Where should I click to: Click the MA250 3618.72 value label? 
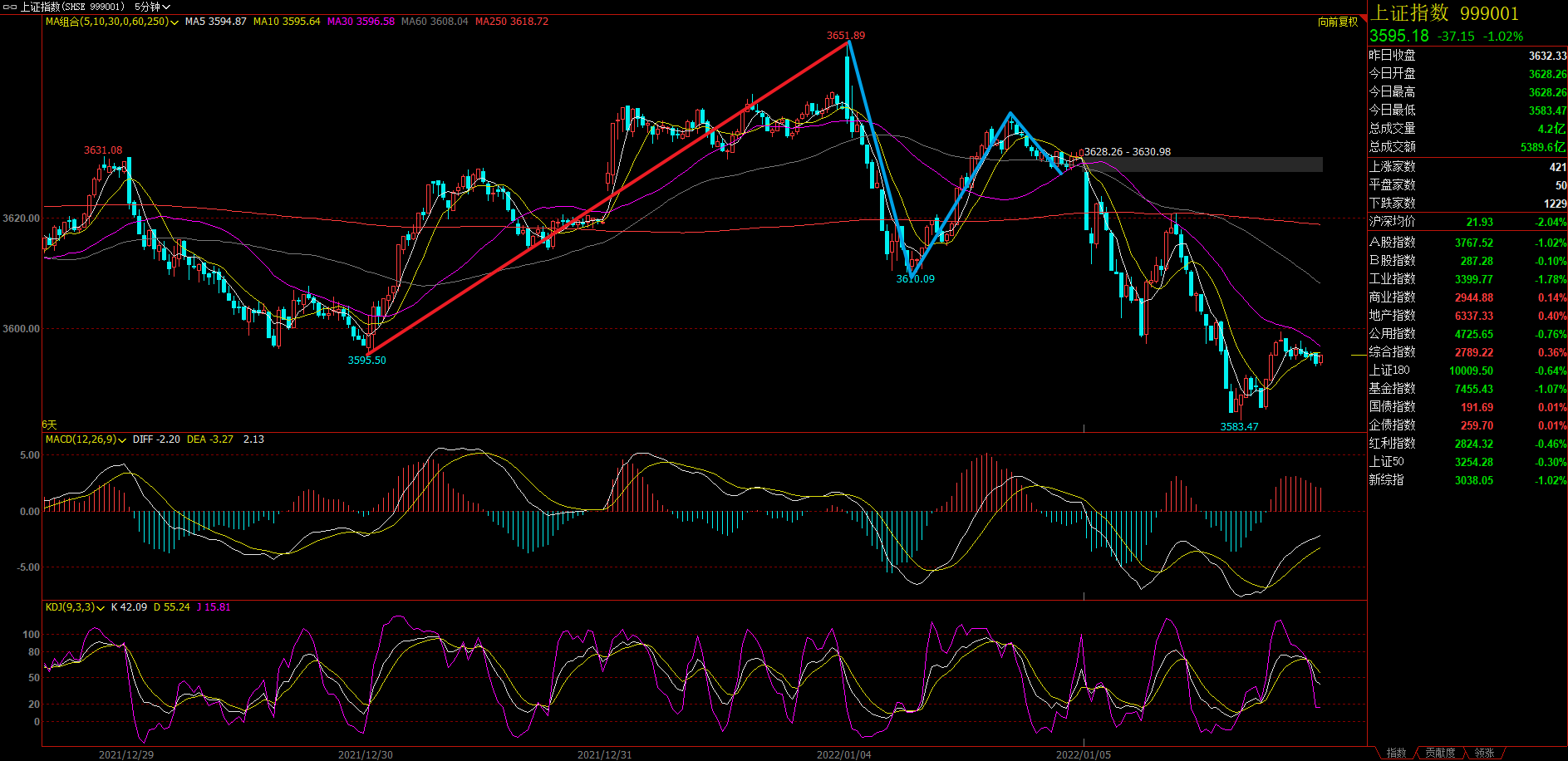512,22
